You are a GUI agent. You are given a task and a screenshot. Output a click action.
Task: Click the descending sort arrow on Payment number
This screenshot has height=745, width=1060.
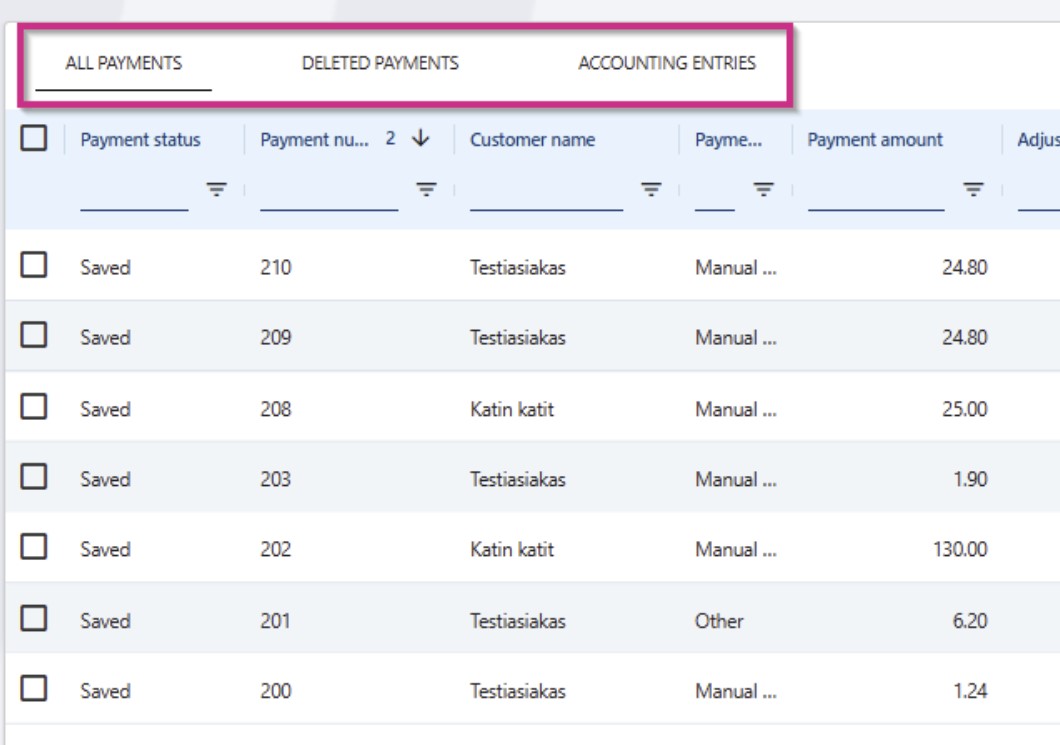(x=420, y=139)
